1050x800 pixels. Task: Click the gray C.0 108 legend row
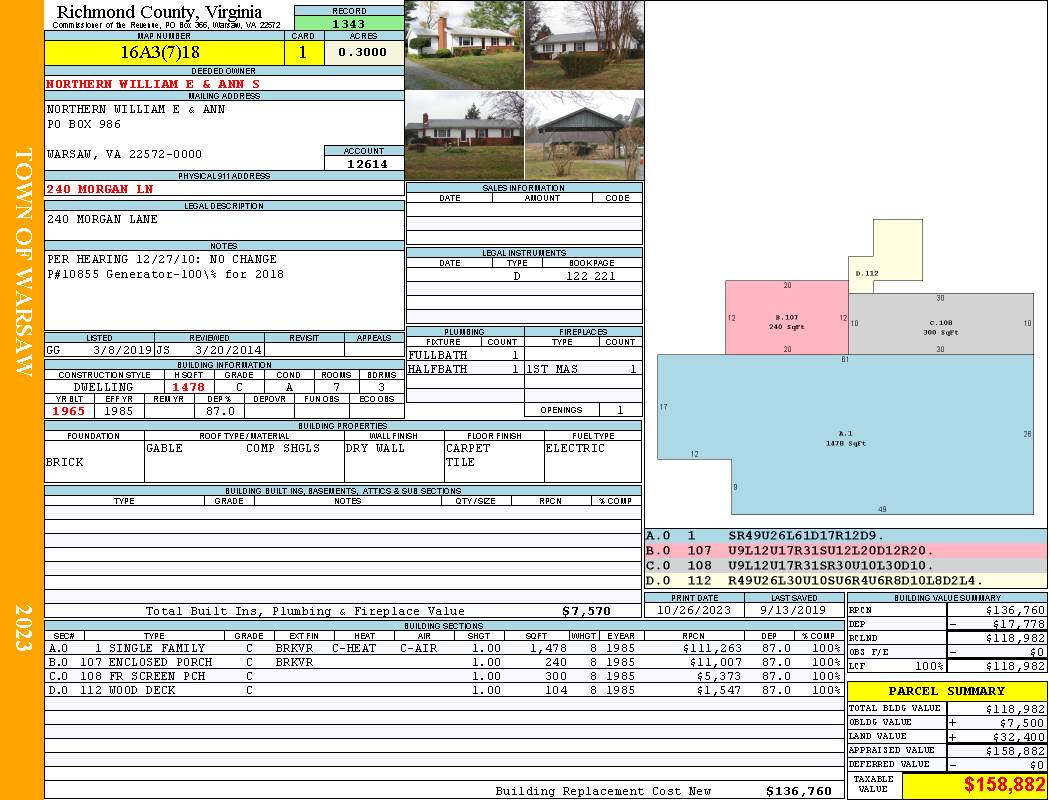click(846, 565)
